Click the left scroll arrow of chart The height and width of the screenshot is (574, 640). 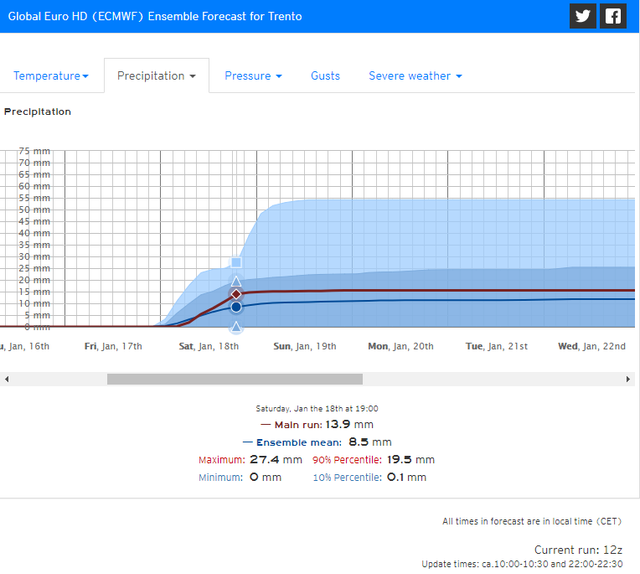coord(7,379)
